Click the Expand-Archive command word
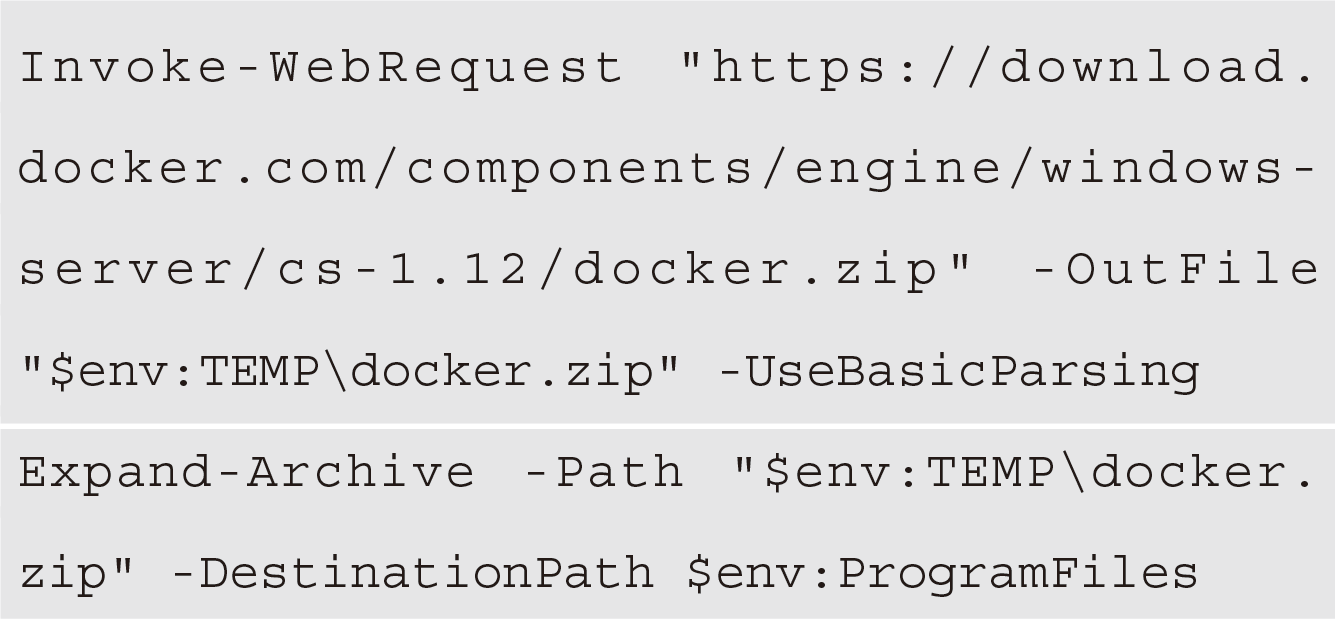1337x621 pixels. tap(246, 472)
